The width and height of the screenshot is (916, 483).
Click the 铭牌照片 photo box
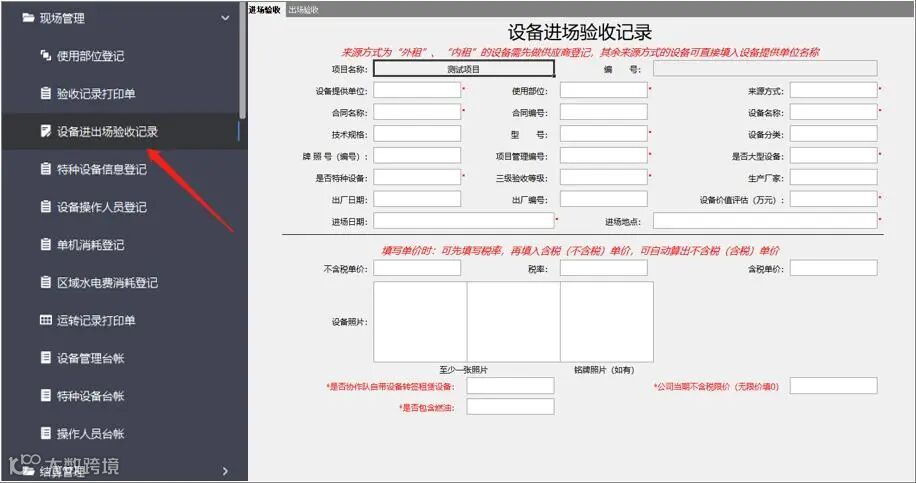(607, 322)
